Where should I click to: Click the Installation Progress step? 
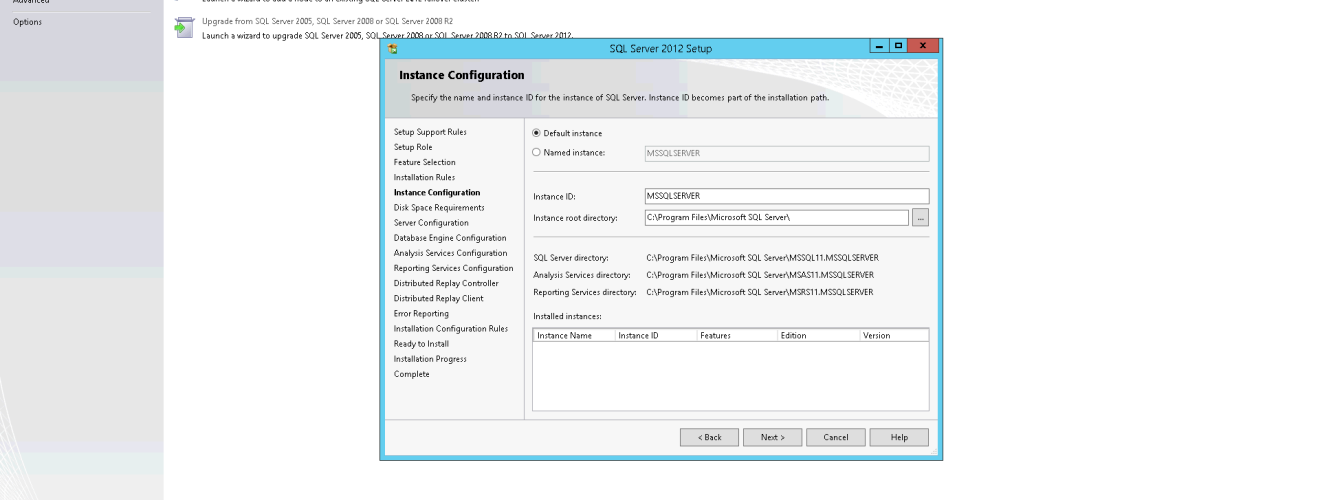[430, 359]
